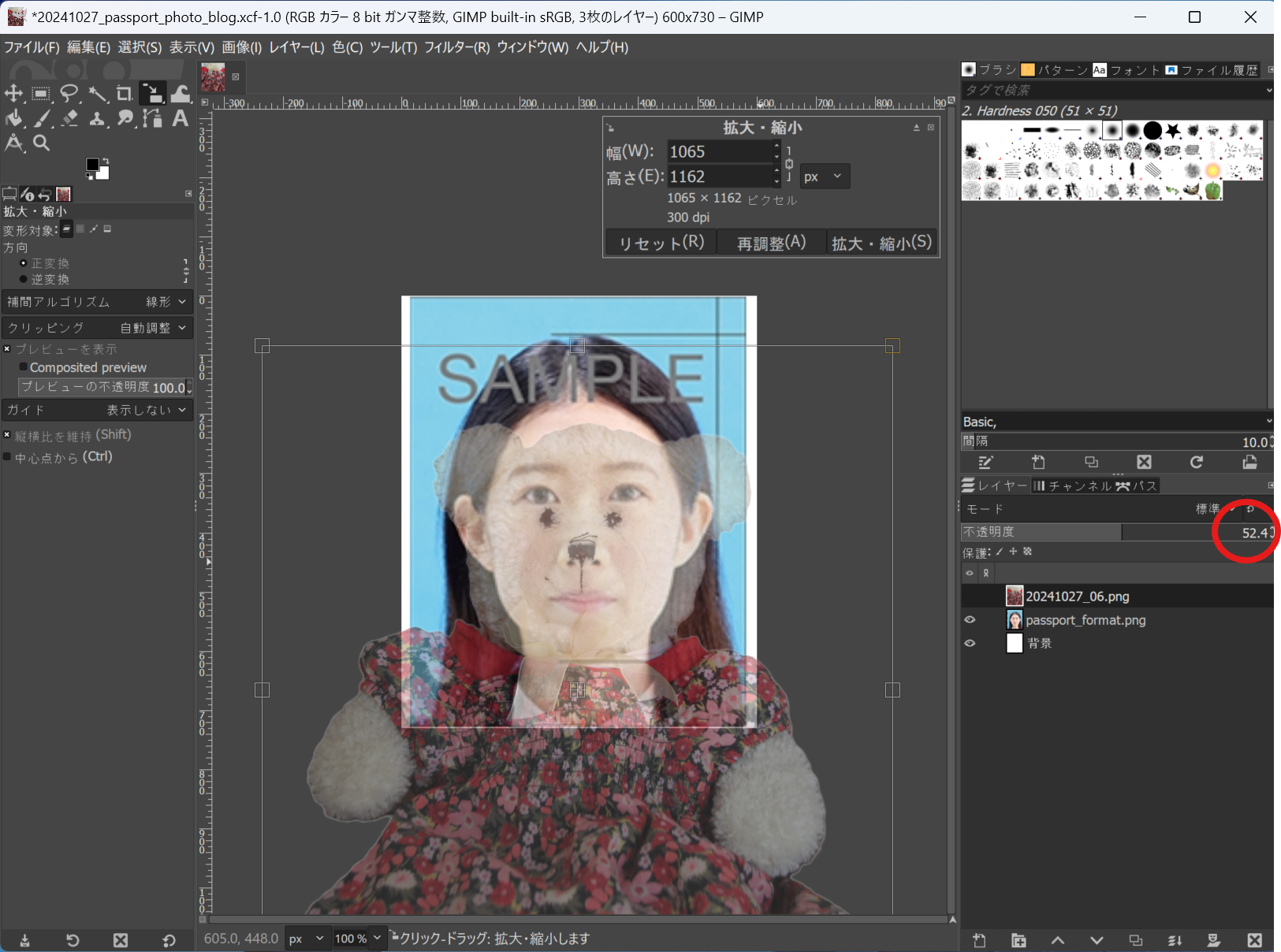Delete layer with X button in layers panel

[x=1254, y=940]
